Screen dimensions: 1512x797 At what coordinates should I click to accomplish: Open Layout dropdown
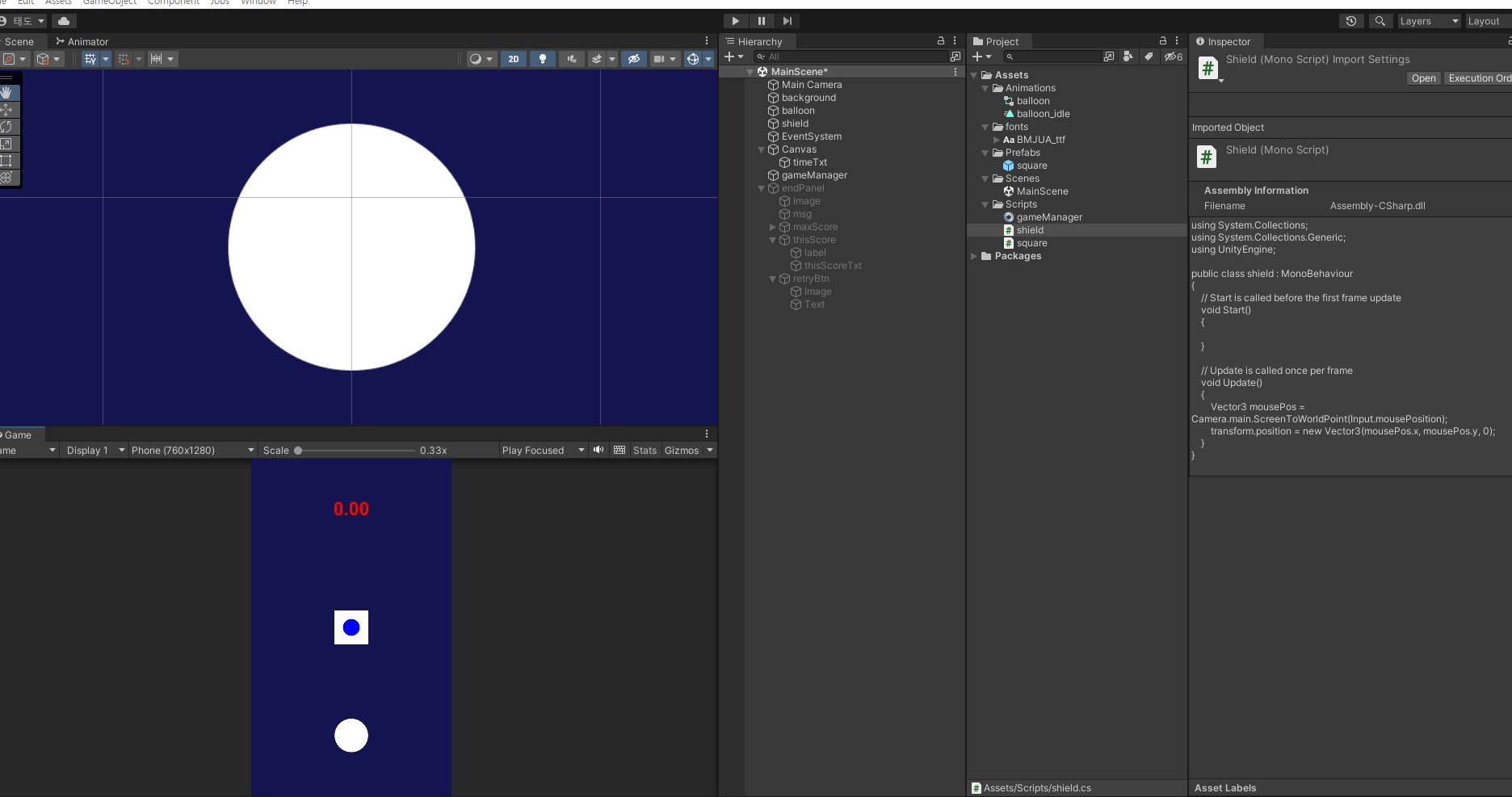[x=1488, y=21]
